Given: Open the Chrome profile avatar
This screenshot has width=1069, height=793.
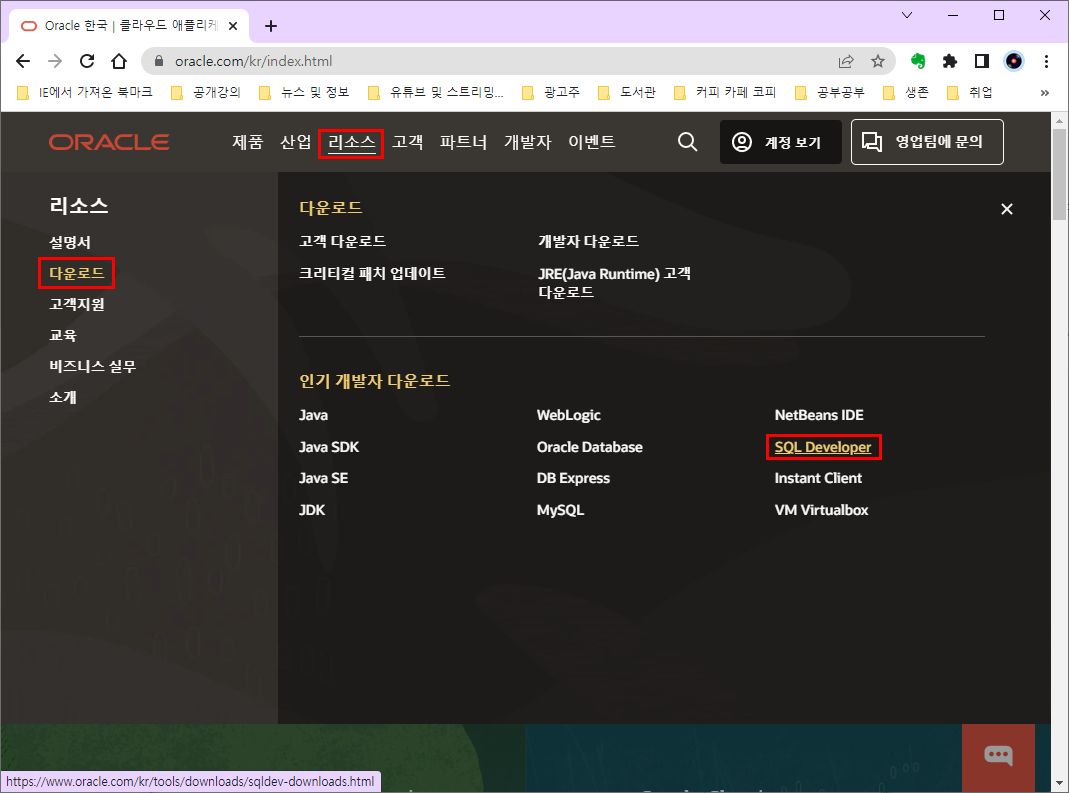Looking at the screenshot, I should coord(1014,61).
